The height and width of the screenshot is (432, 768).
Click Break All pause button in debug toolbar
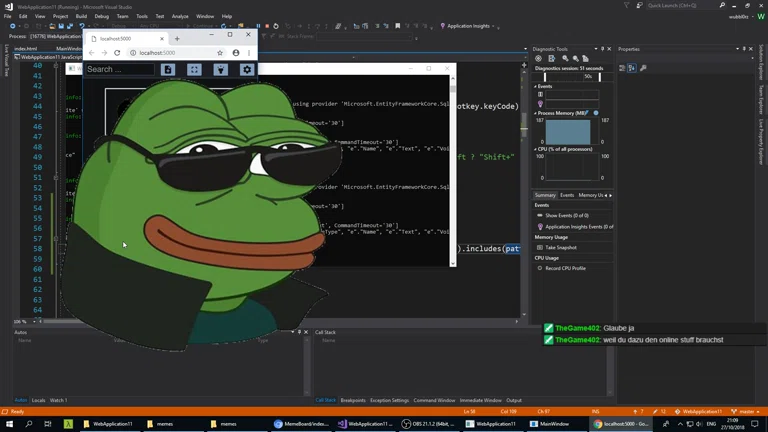pos(258,26)
